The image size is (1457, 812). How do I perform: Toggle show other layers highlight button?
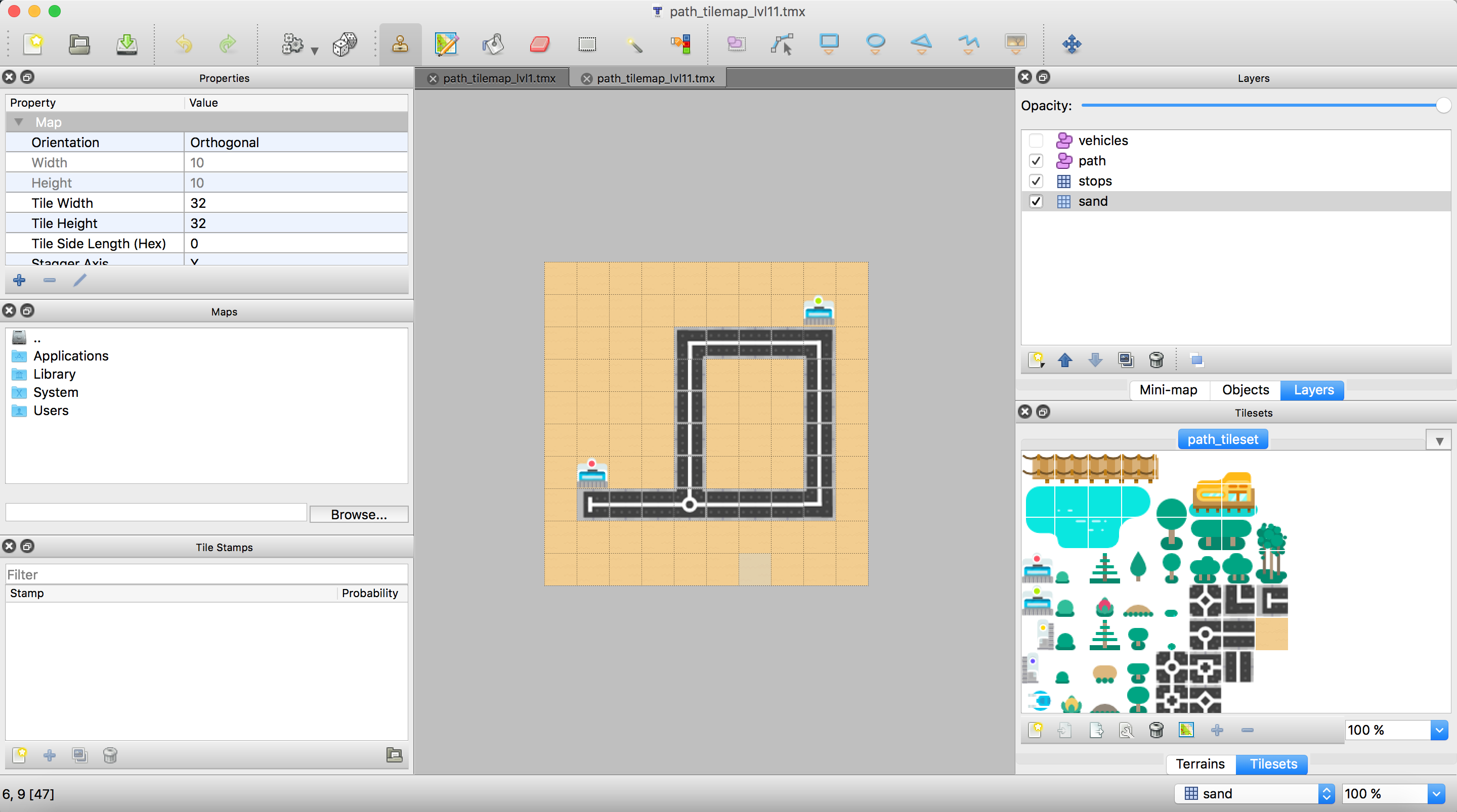(x=1196, y=360)
